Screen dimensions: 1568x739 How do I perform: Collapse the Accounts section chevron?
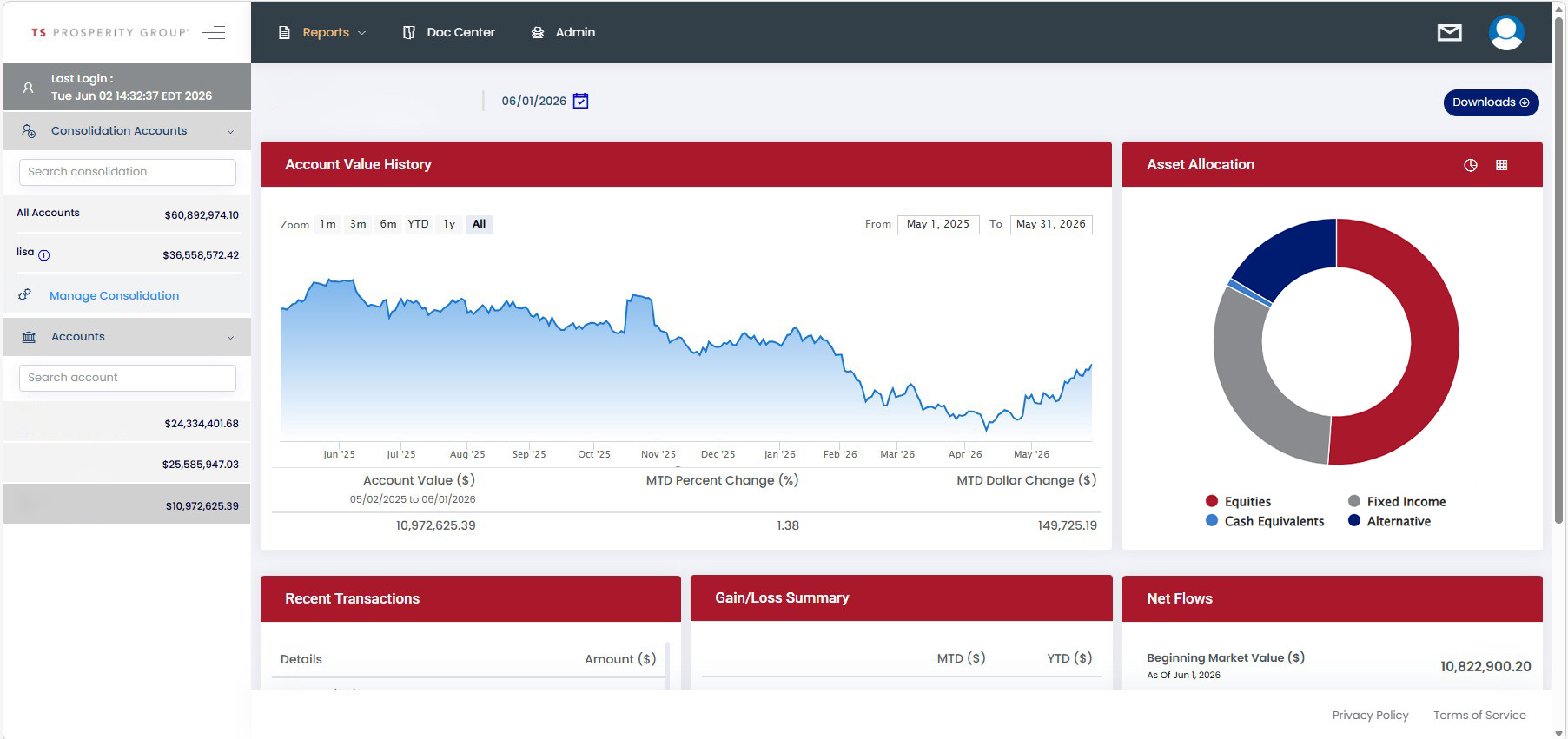pos(230,338)
